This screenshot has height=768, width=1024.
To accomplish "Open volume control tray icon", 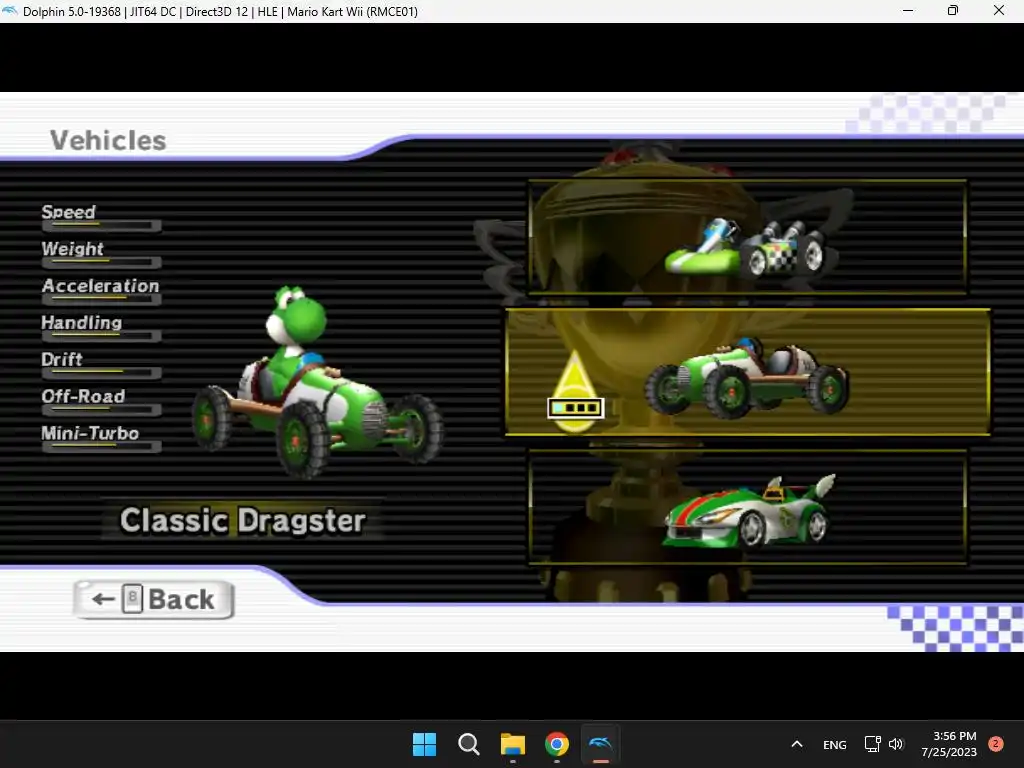I will (896, 744).
